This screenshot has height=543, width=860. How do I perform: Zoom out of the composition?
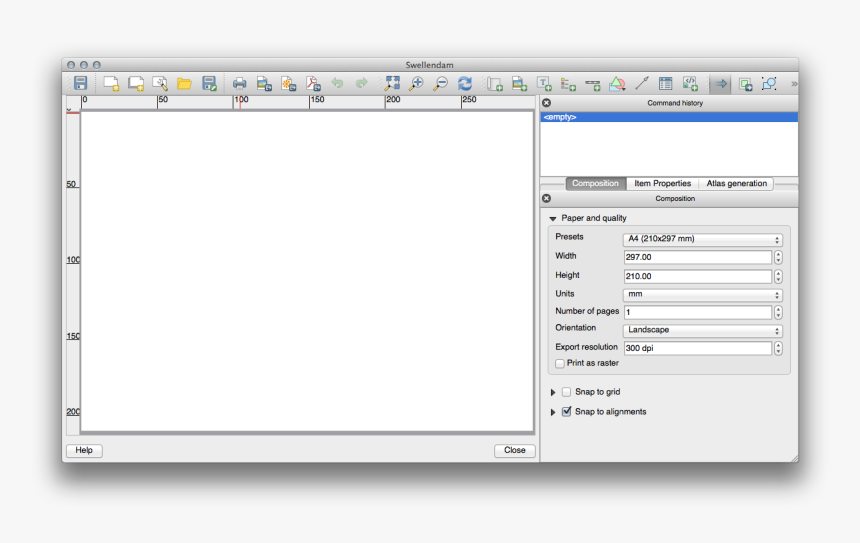[440, 83]
